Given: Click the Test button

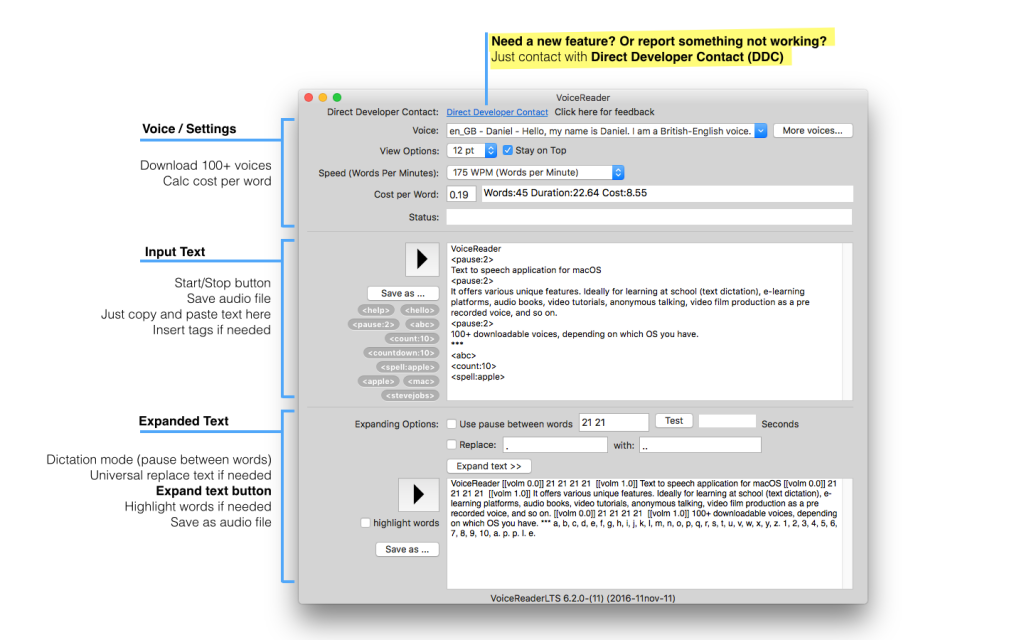Looking at the screenshot, I should click(x=674, y=421).
